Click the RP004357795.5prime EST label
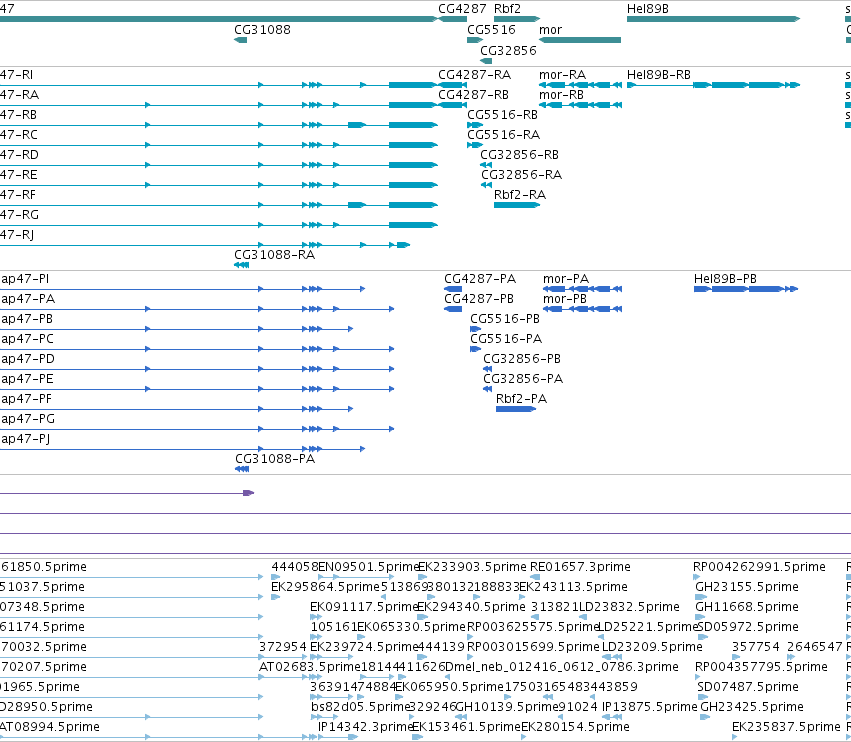Image resolution: width=851 pixels, height=742 pixels. click(x=761, y=667)
